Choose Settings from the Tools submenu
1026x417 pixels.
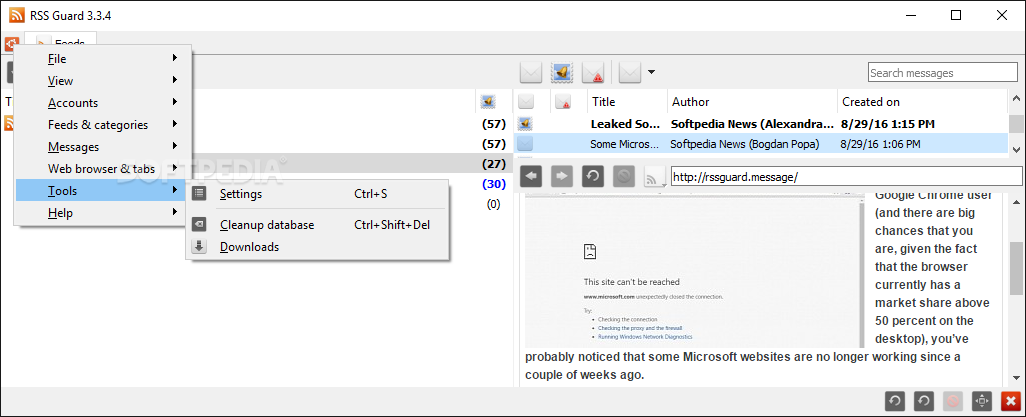[317, 194]
